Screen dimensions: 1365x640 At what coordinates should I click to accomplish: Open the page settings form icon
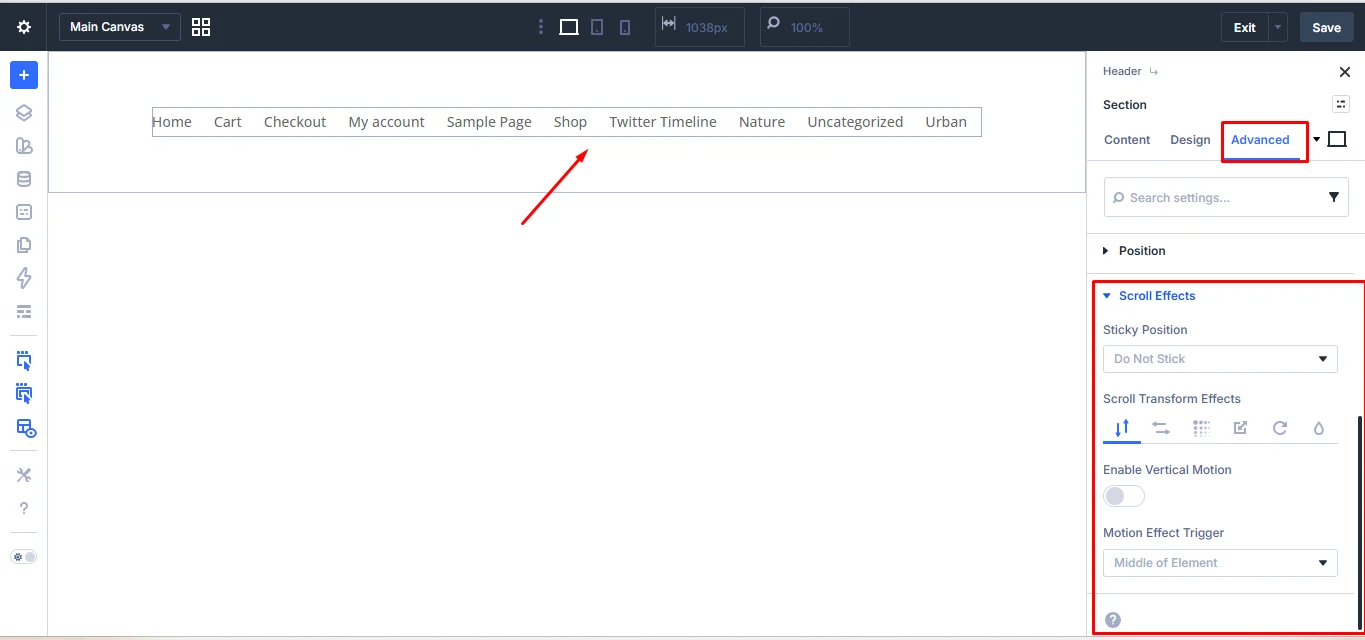pos(24,212)
